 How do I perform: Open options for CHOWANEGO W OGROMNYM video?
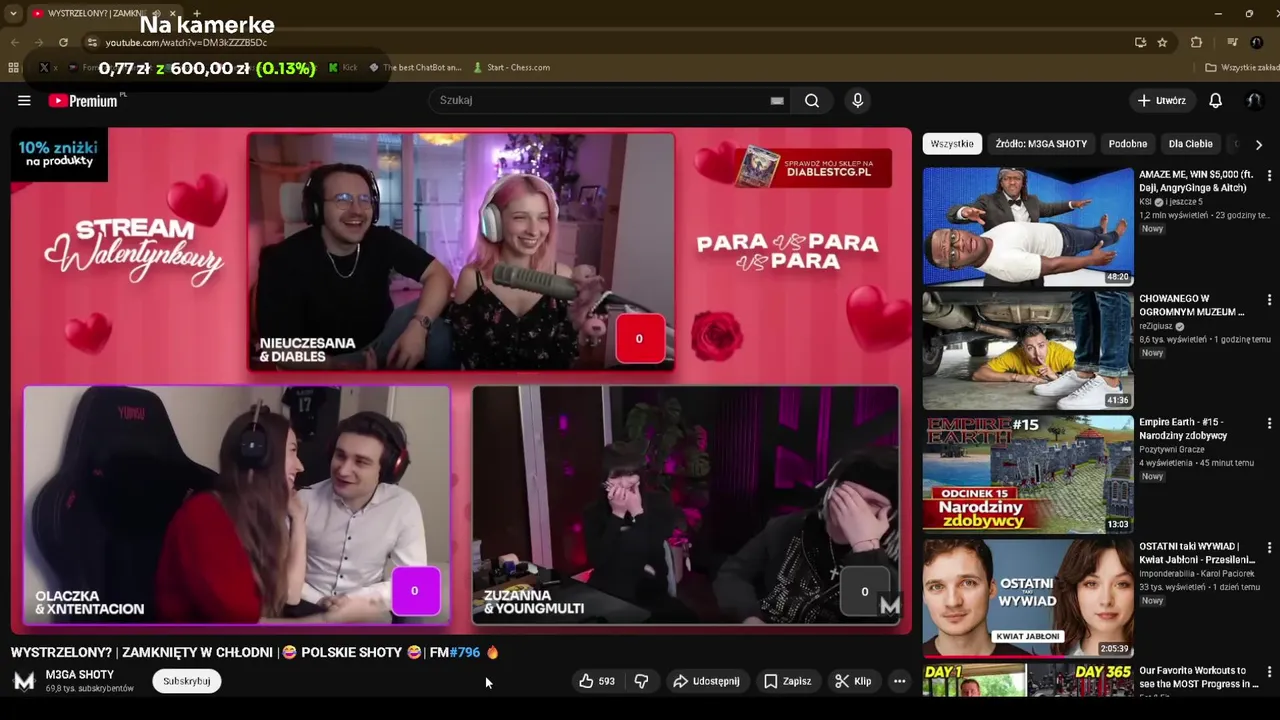1269,300
